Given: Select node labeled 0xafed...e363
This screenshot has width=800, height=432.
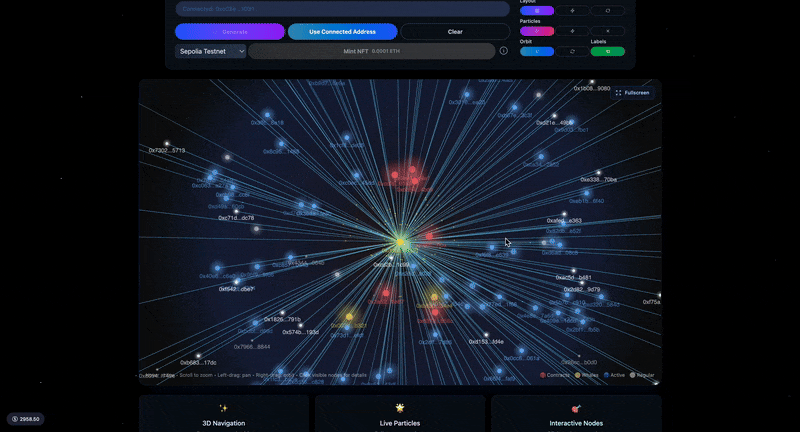Looking at the screenshot, I should click(564, 214).
